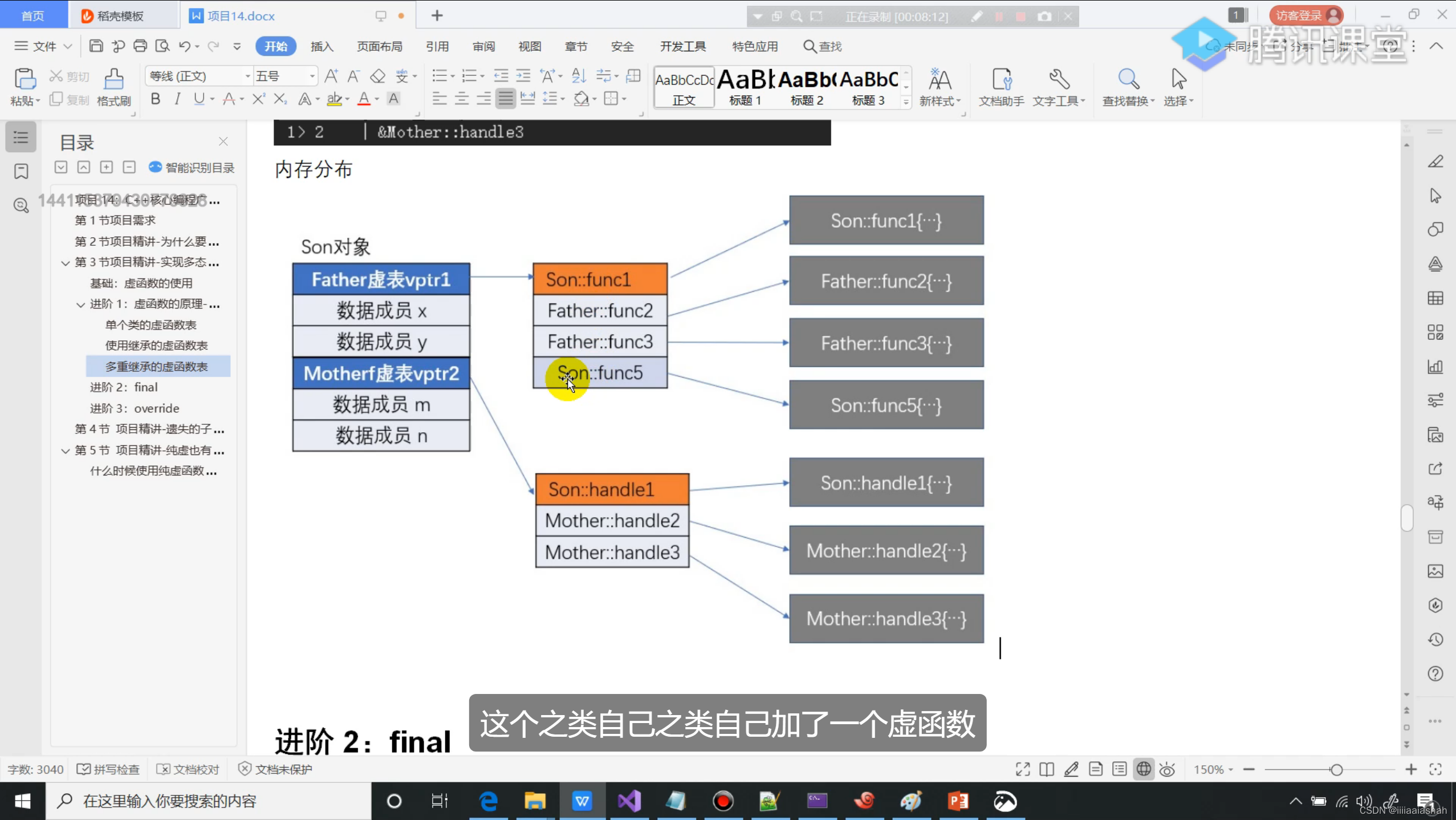1456x820 pixels.
Task: Click the font color red A swatch
Action: (364, 99)
